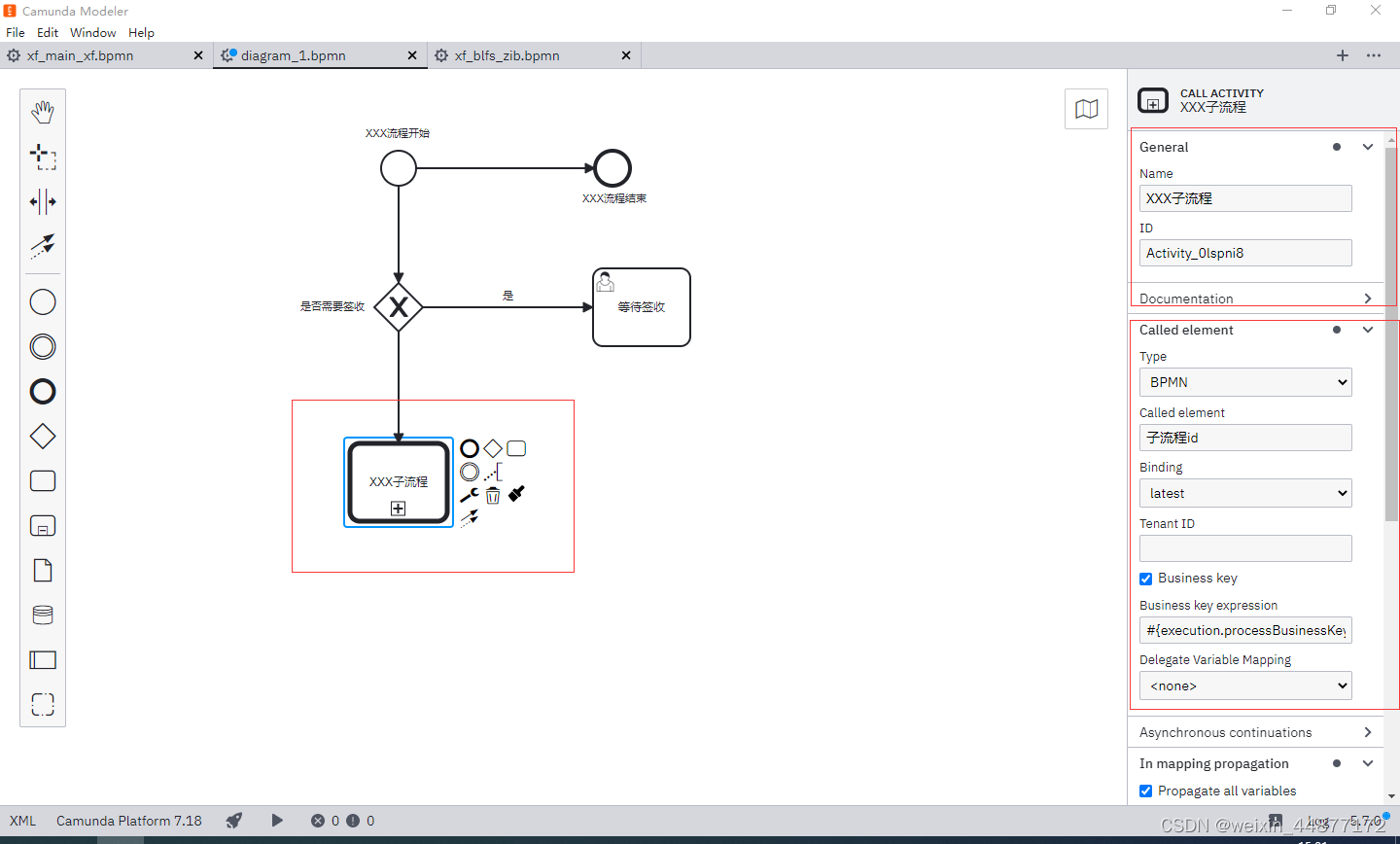This screenshot has height=844, width=1400.
Task: Append text annotation from context pad
Action: pyautogui.click(x=493, y=472)
